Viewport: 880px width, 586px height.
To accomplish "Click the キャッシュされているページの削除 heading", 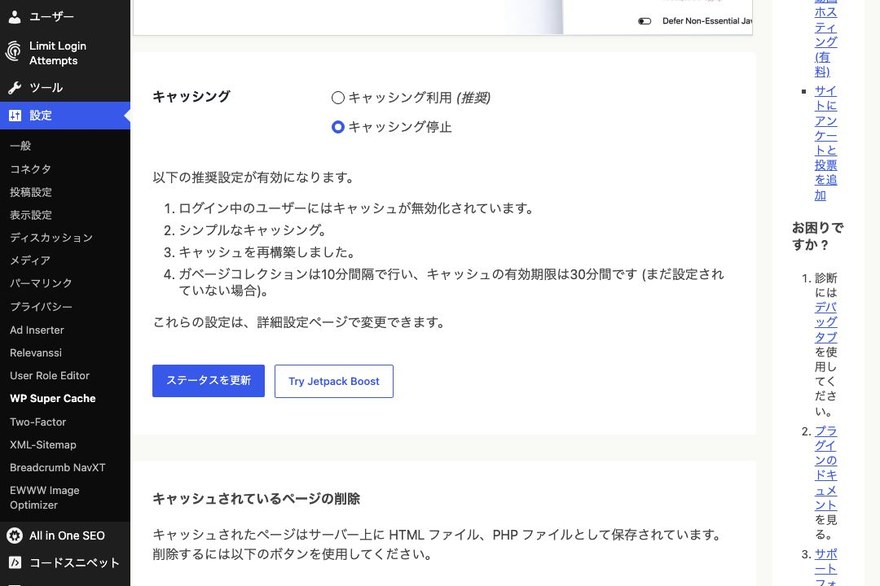I will (256, 499).
